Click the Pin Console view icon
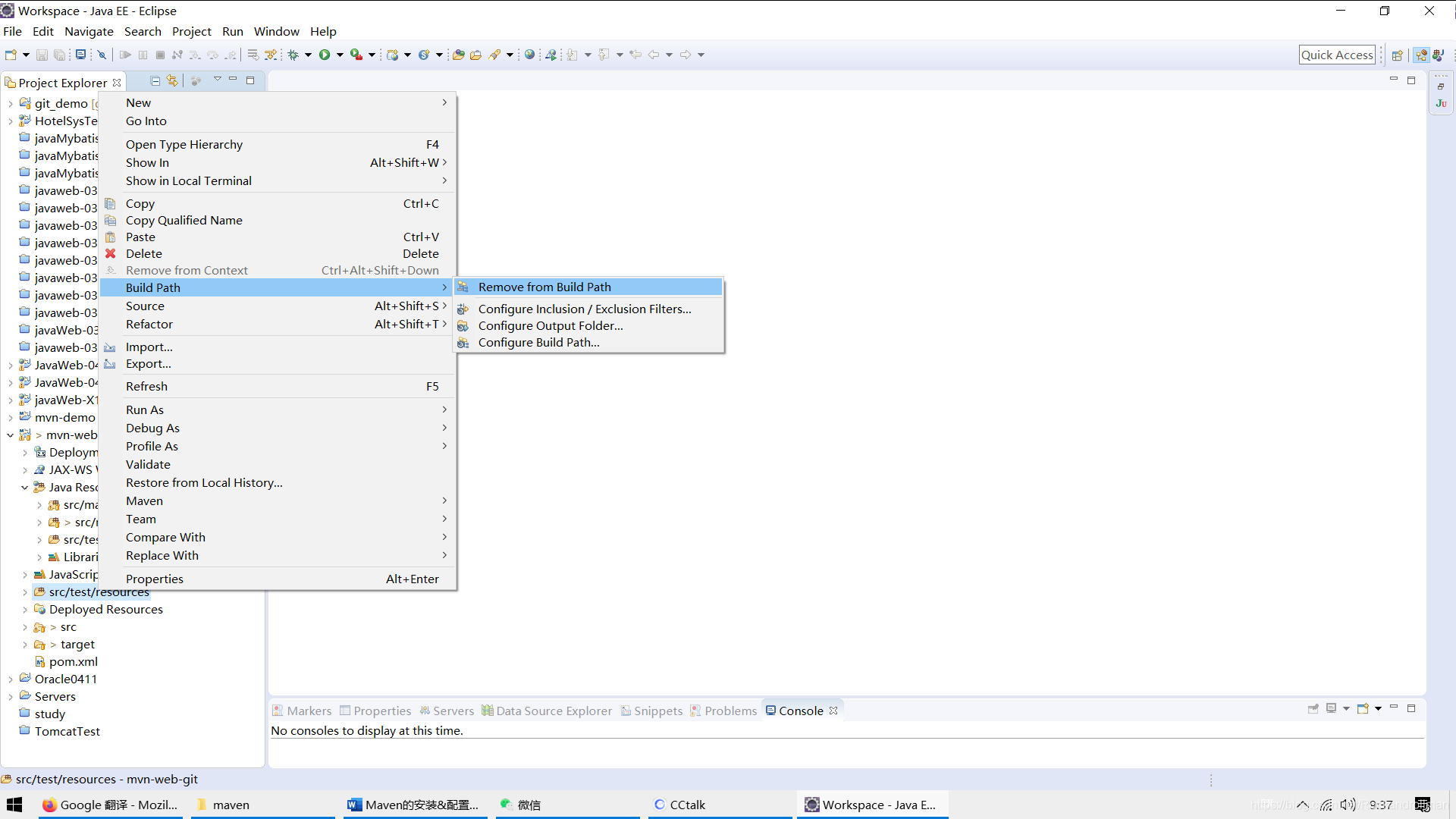This screenshot has width=1456, height=819. point(1313,709)
